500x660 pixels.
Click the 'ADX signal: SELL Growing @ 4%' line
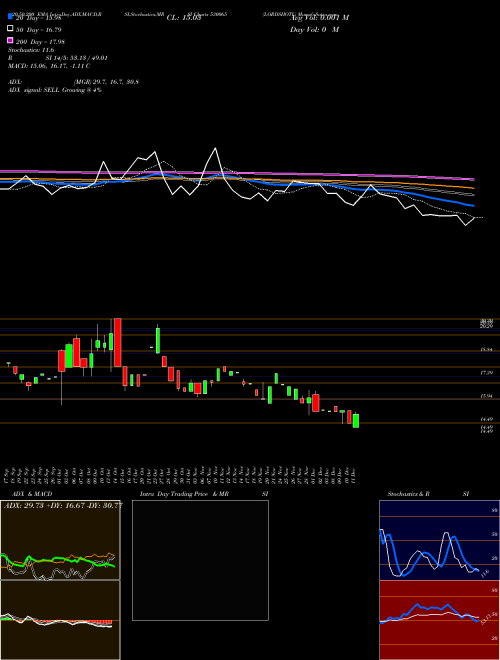tap(55, 90)
